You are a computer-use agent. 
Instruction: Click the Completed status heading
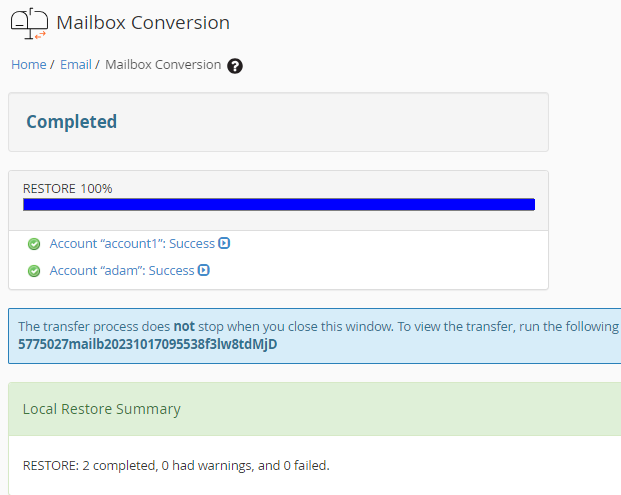[x=71, y=122]
